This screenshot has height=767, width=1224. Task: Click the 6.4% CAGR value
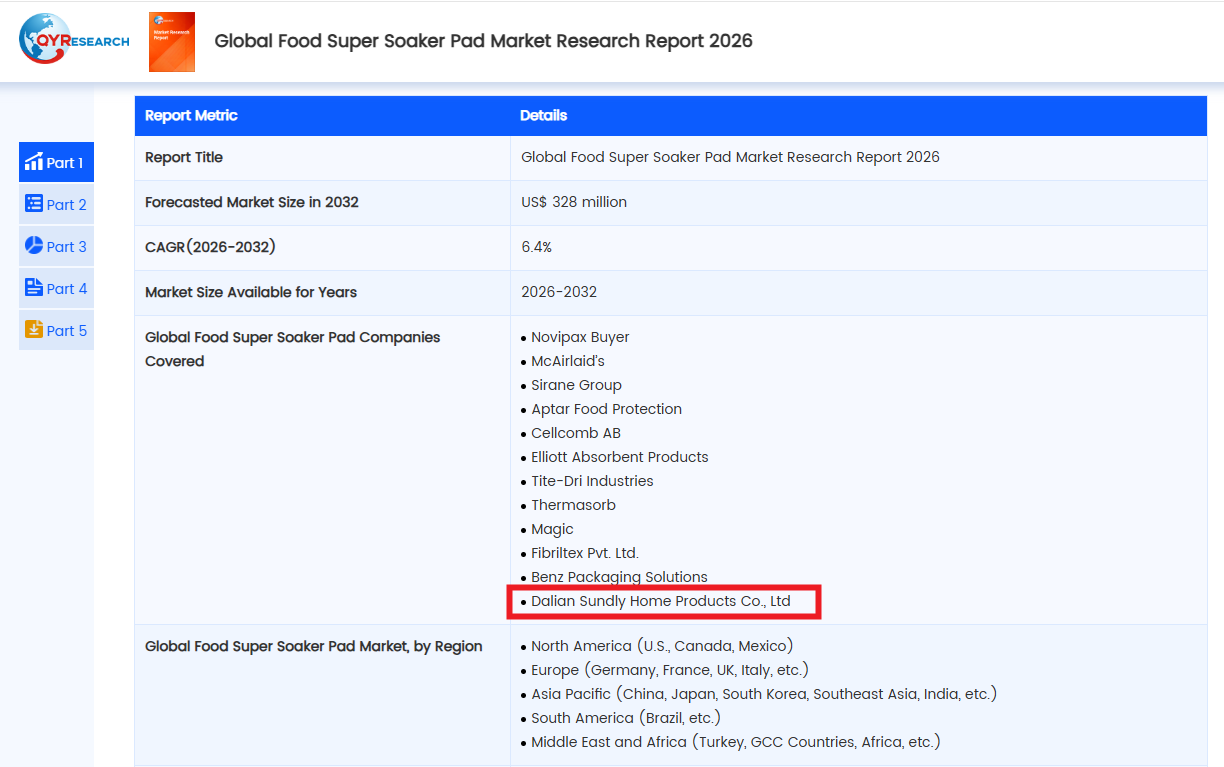click(x=536, y=247)
